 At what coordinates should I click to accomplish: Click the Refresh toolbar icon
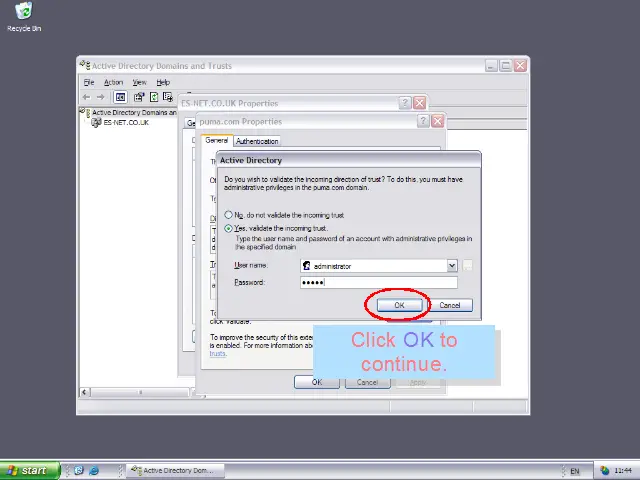click(x=154, y=97)
